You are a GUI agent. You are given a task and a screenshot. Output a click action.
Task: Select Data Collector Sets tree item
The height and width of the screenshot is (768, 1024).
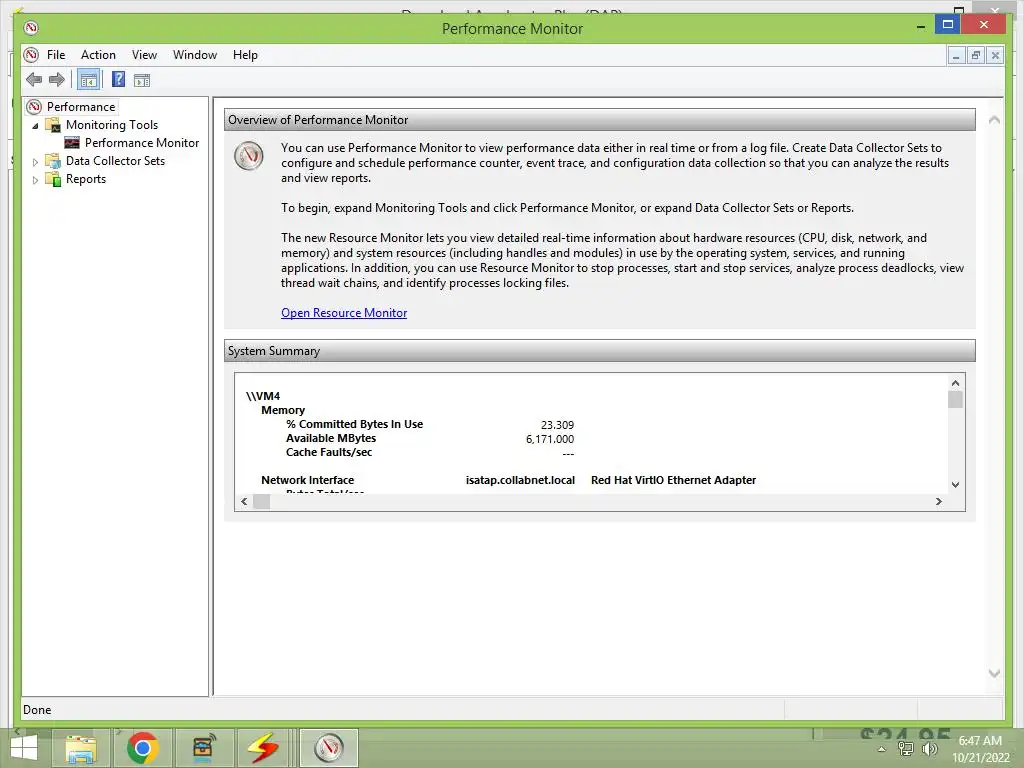point(115,161)
